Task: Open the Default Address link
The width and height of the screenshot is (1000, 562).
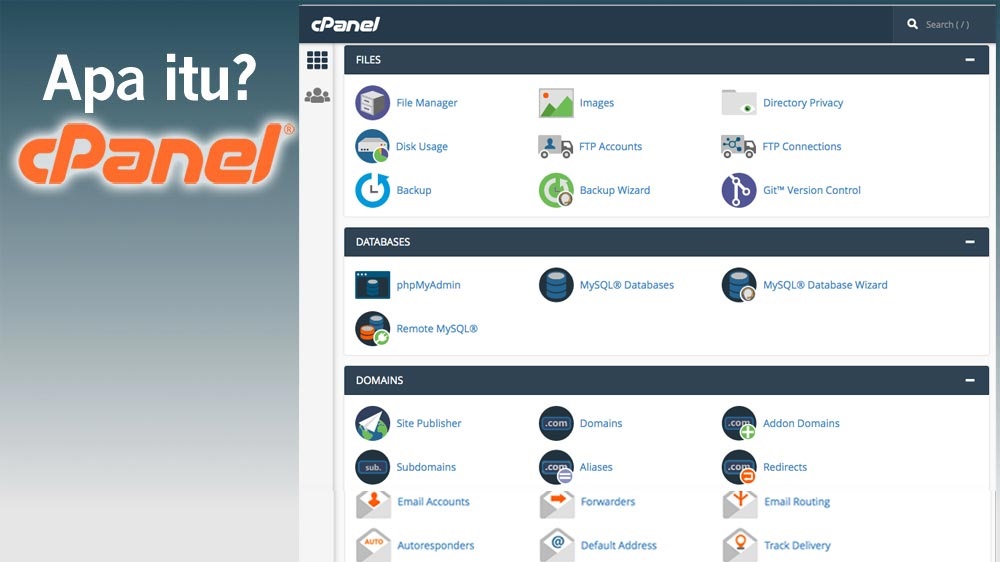Action: click(x=619, y=545)
